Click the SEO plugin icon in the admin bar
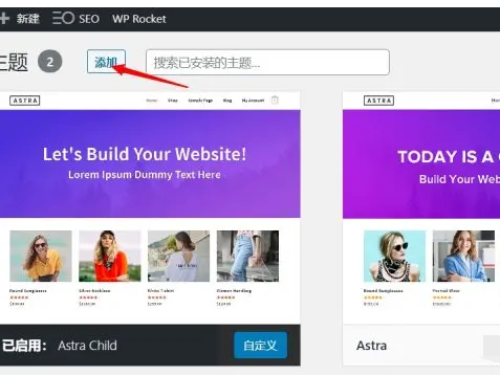 [63, 18]
